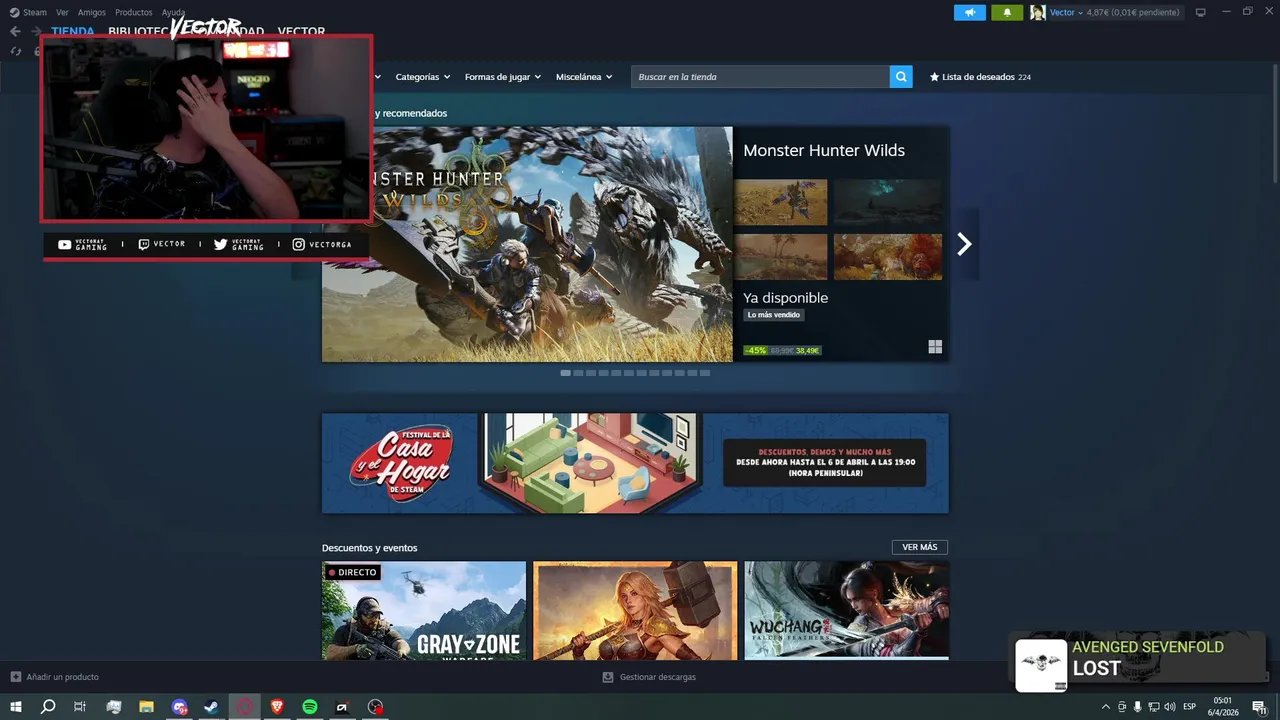Viewport: 1280px width, 720px height.
Task: Expand the Categorías dropdown
Action: [x=422, y=77]
